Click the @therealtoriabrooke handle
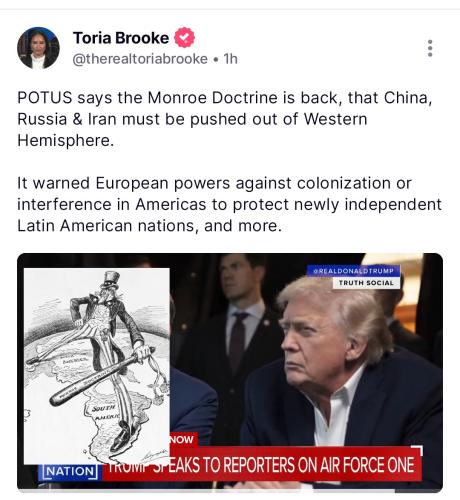460x500 pixels. pyautogui.click(x=140, y=59)
